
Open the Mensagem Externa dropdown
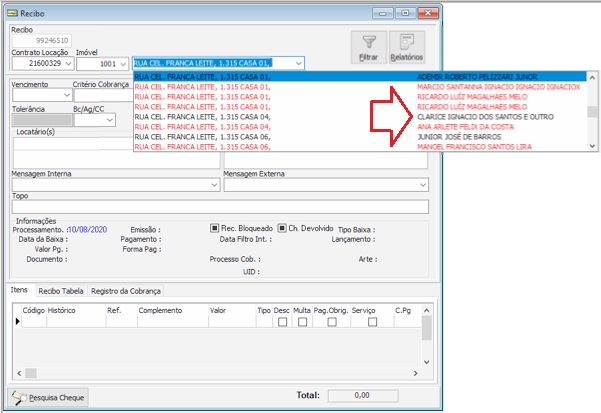coord(423,185)
